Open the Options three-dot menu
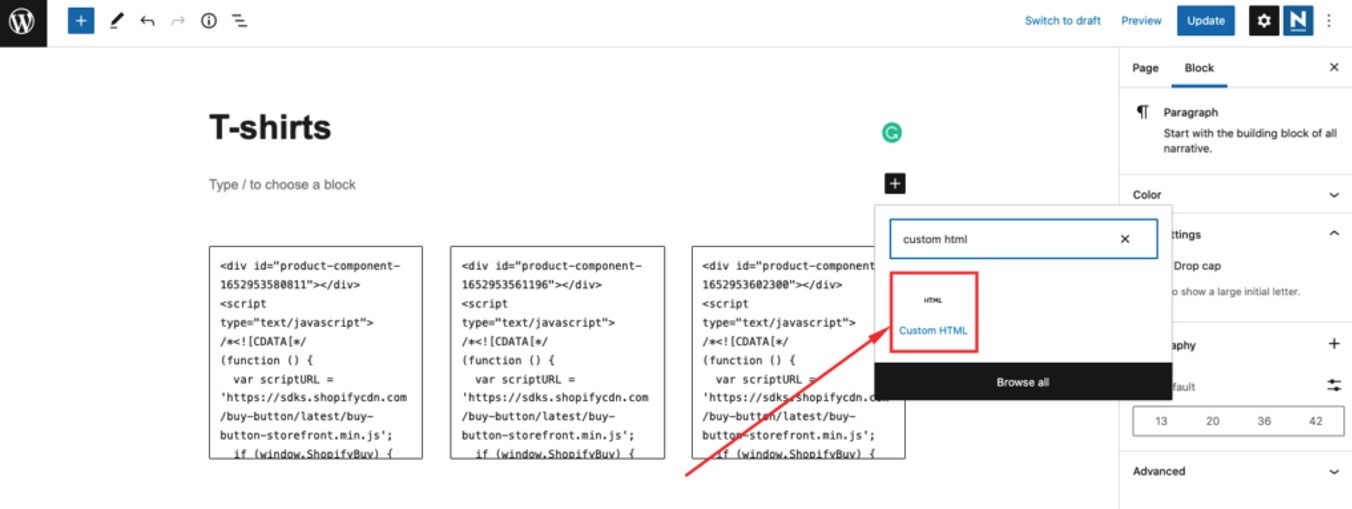Screen dimensions: 1352x509 [x=1329, y=21]
